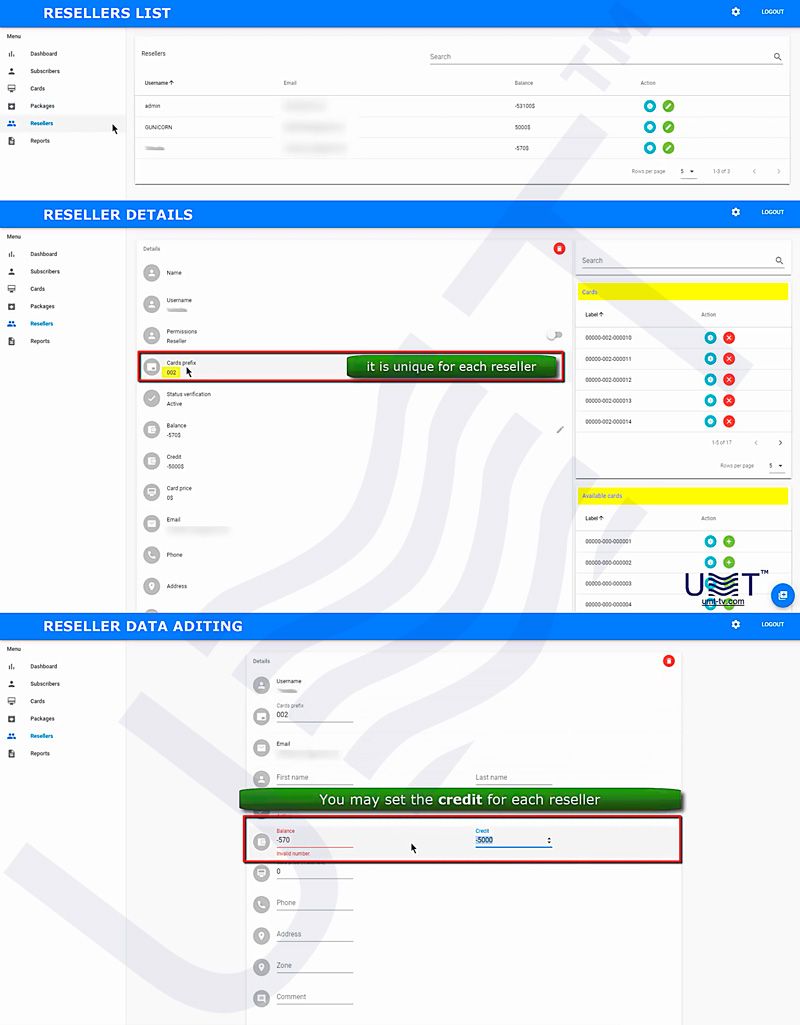Select Resellers in the sidebar menu

[43, 122]
